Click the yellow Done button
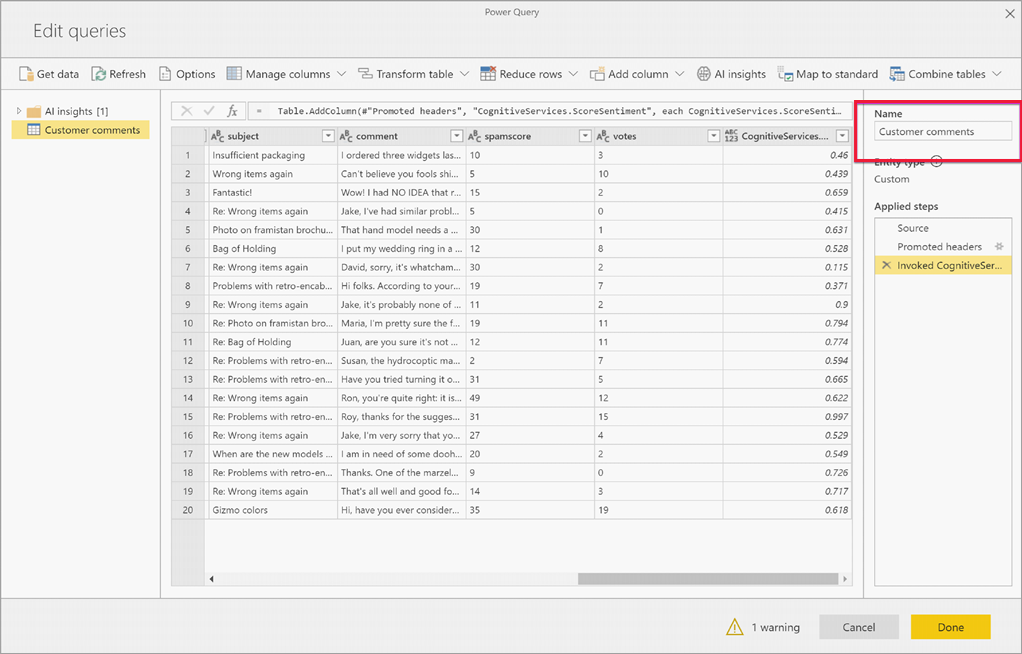This screenshot has width=1022, height=654. point(950,627)
